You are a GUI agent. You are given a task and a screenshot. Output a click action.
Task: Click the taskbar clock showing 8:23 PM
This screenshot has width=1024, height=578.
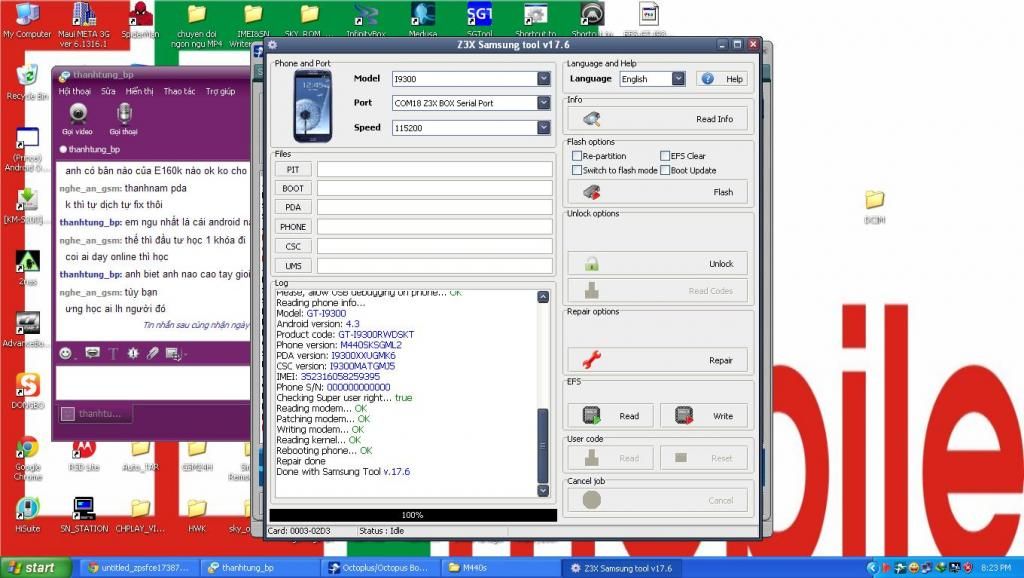(996, 568)
